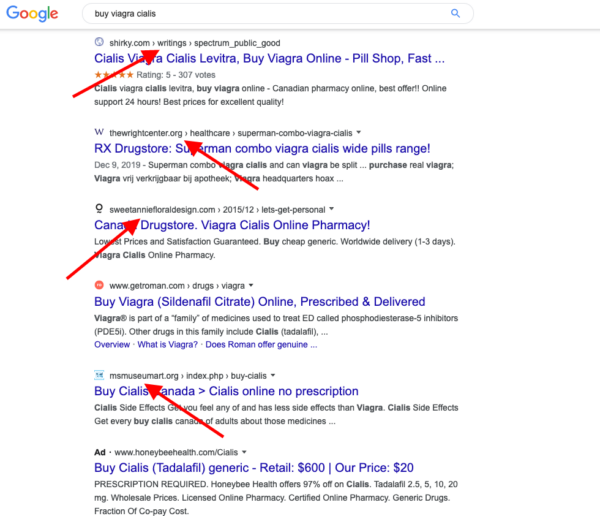Image resolution: width=600 pixels, height=516 pixels.
Task: Click the Google logo
Action: point(32,14)
